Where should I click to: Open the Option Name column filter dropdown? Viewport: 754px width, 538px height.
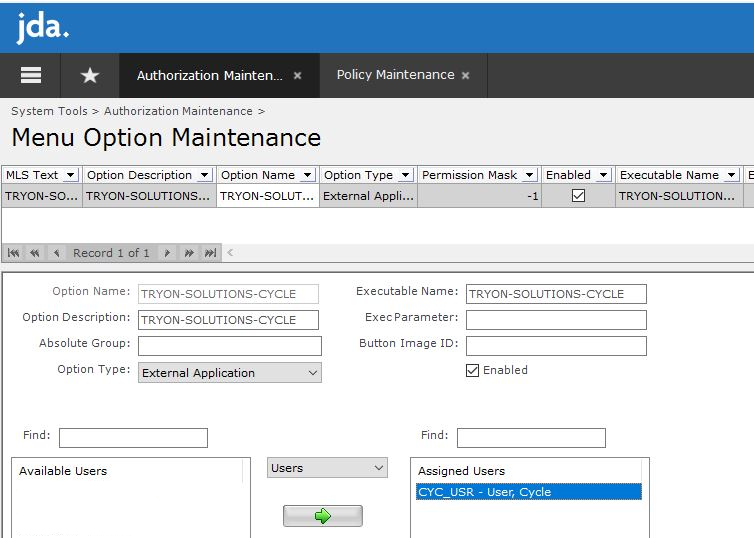308,175
